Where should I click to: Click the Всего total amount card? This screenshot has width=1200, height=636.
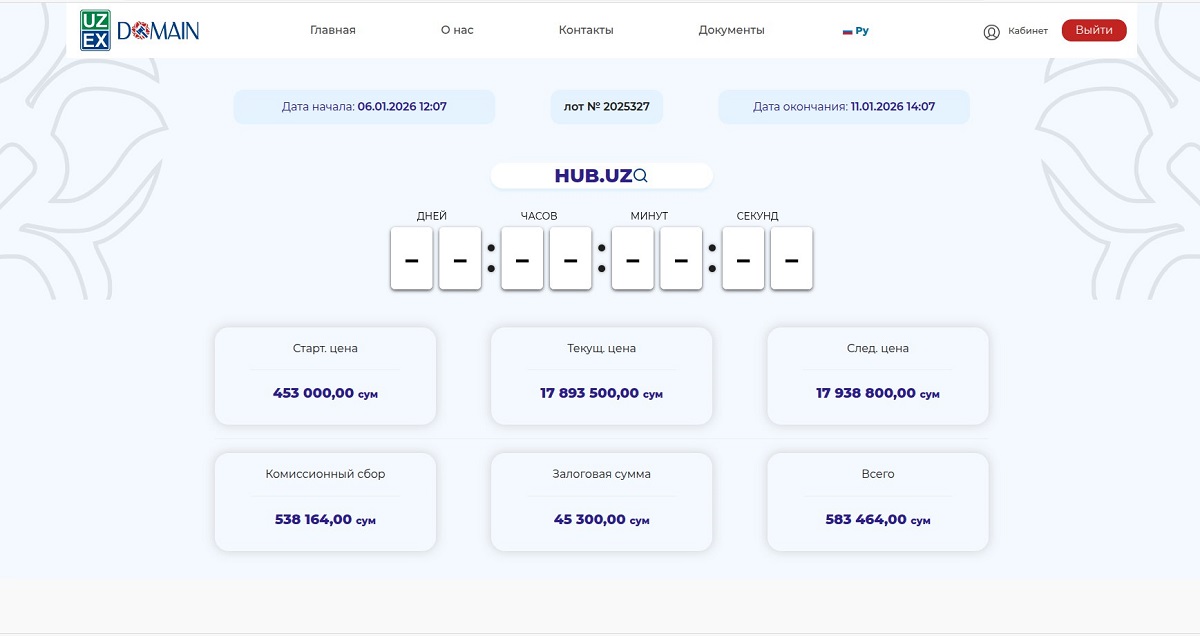(x=877, y=501)
